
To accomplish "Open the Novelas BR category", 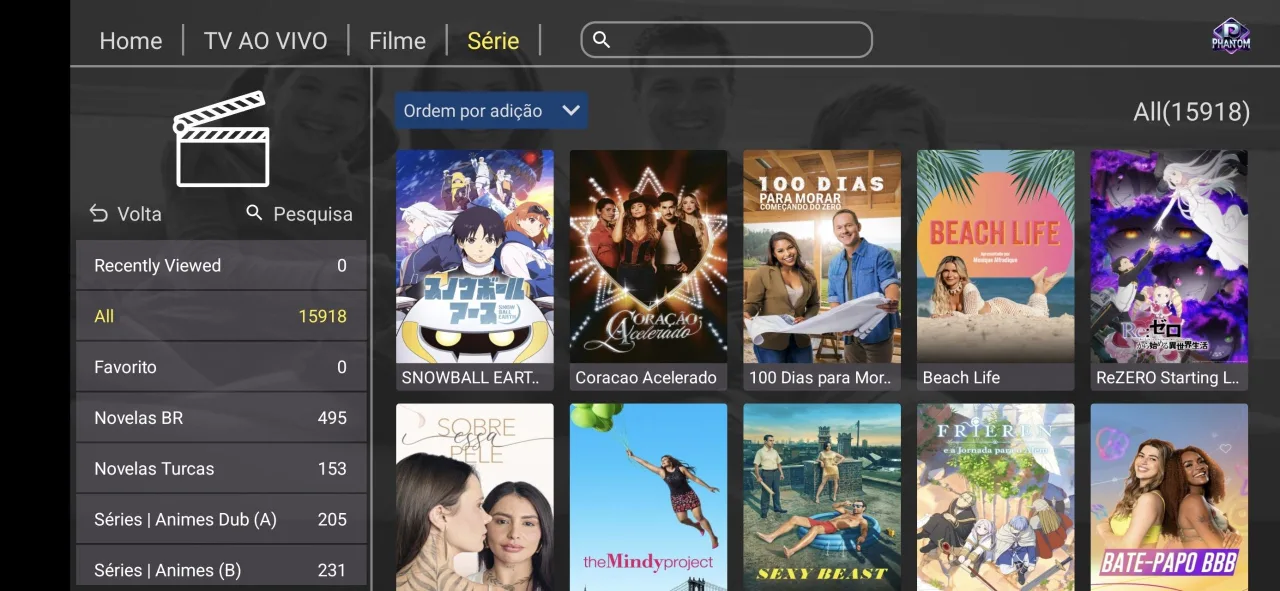I will 221,418.
